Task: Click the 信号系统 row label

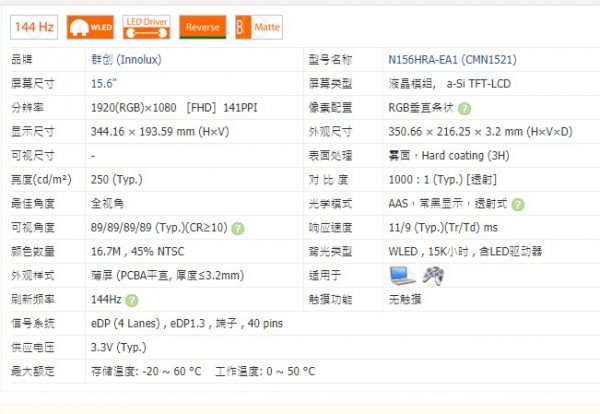Action: 33,323
